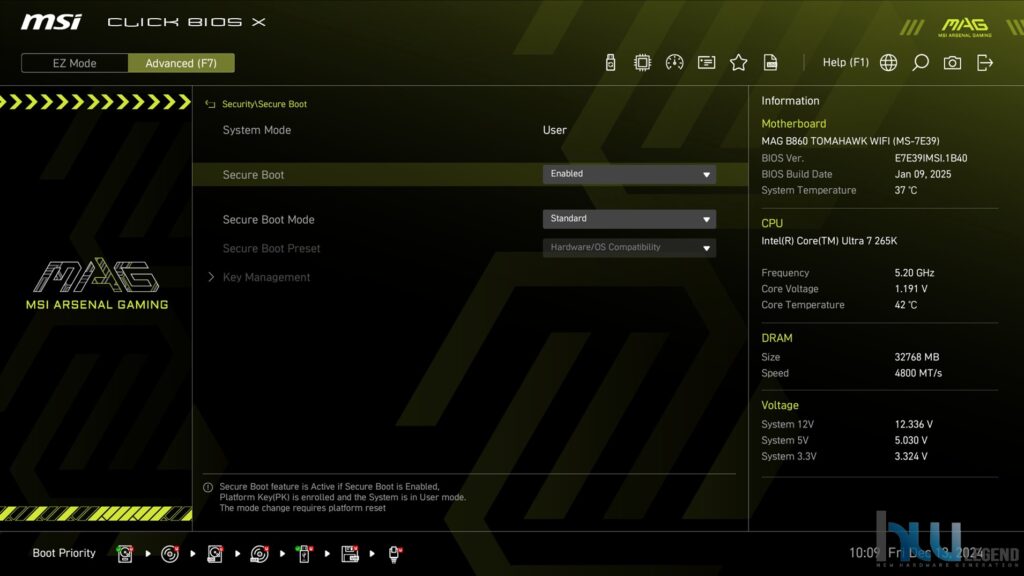1024x576 pixels.
Task: Click the DRAM size value "32768 MB"
Action: [x=917, y=357]
